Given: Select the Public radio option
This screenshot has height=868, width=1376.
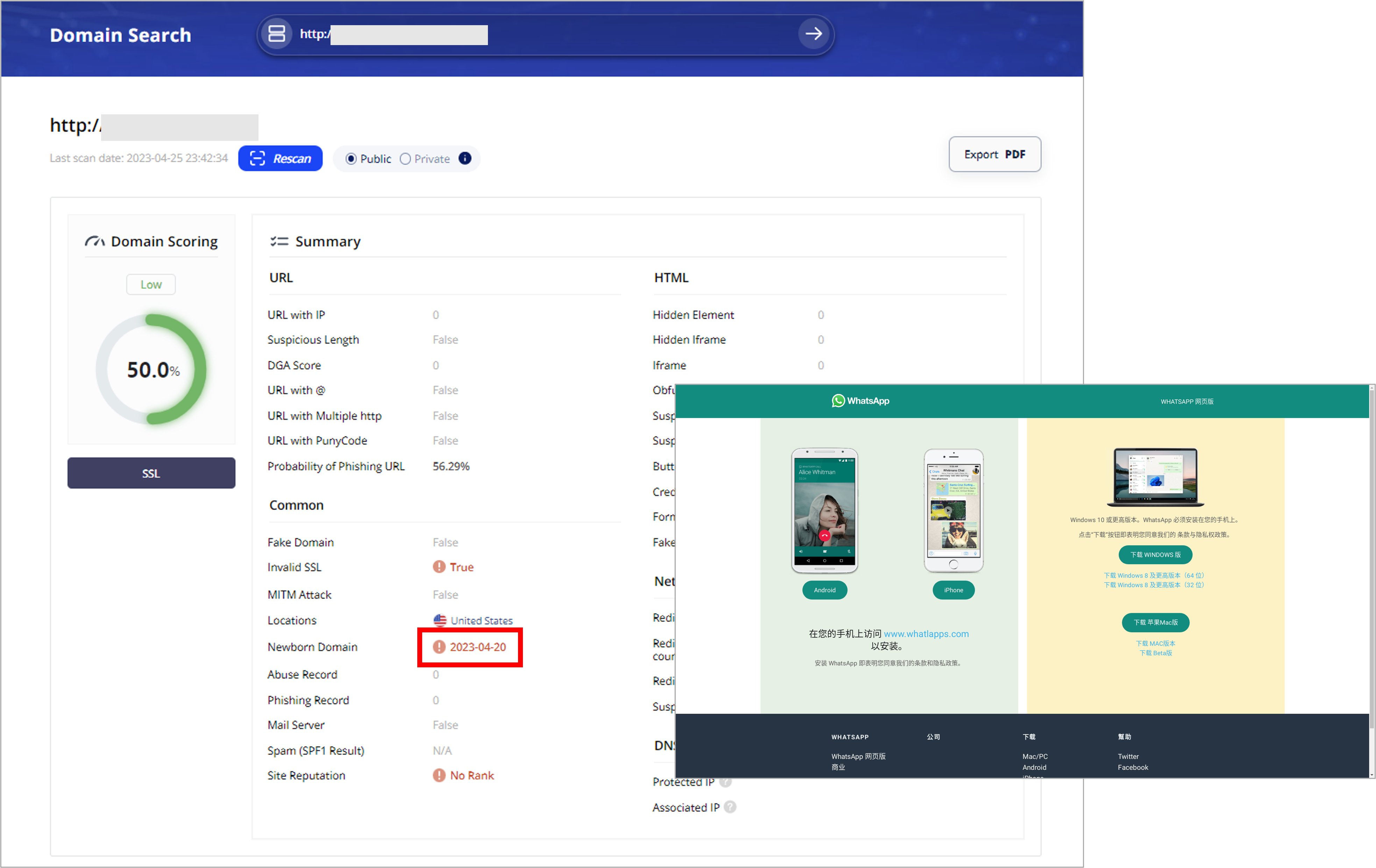Looking at the screenshot, I should coord(352,159).
